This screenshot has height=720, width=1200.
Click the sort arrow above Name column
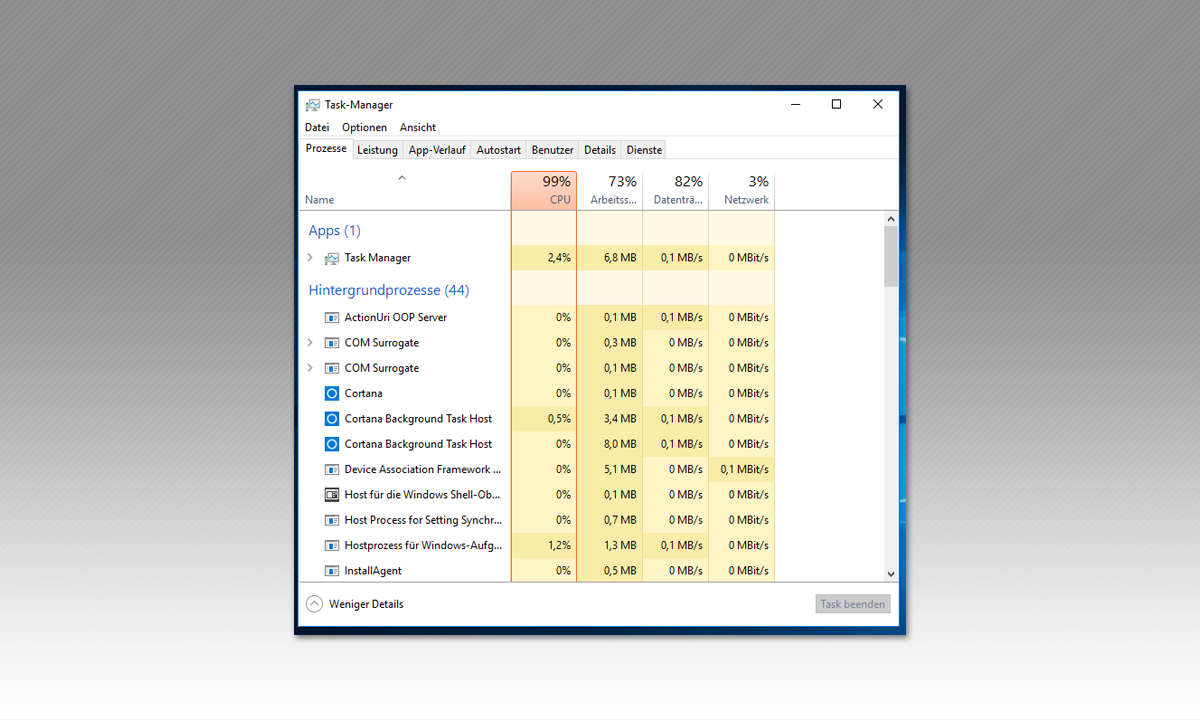pos(402,178)
